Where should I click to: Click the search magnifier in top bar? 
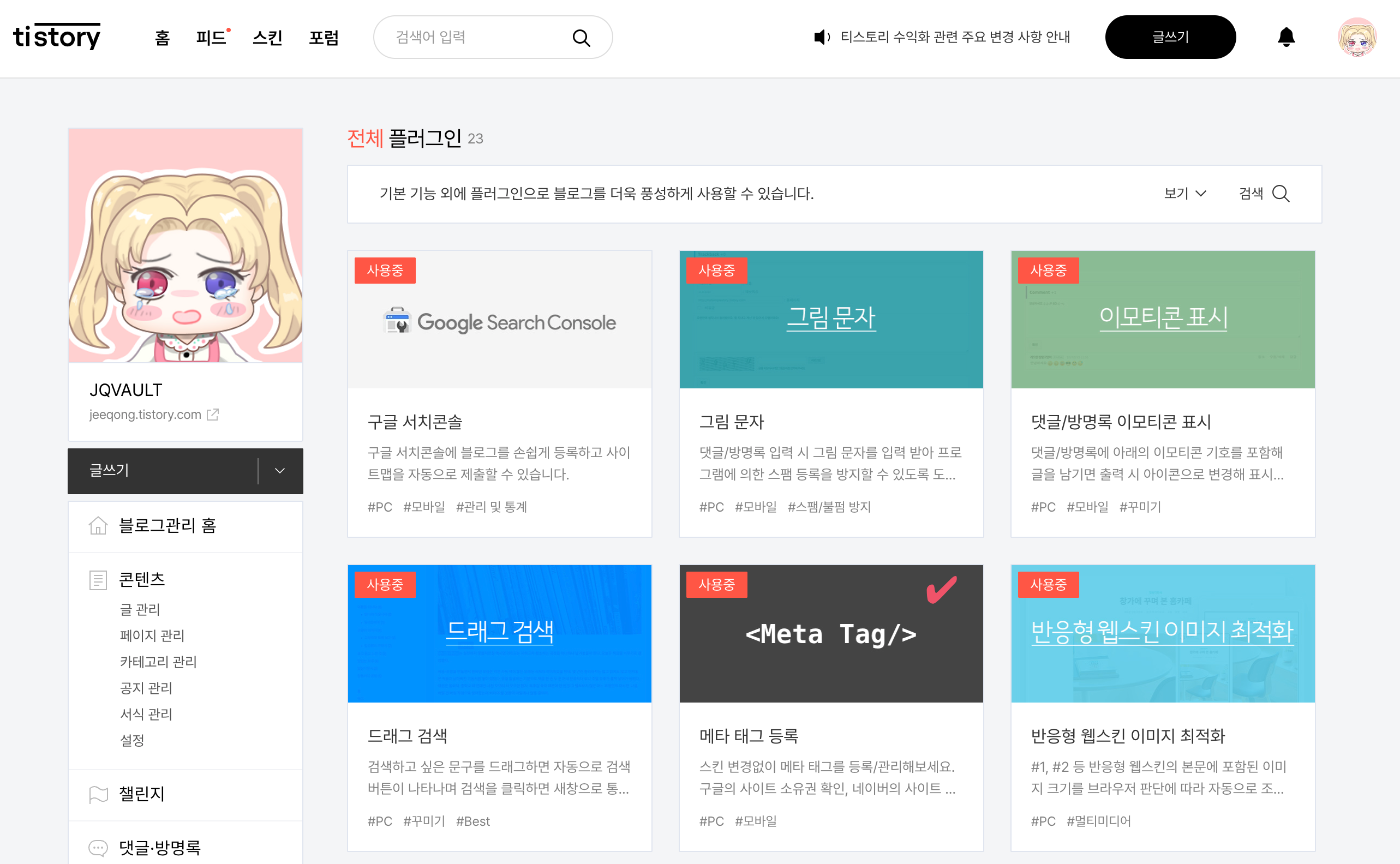coord(581,38)
